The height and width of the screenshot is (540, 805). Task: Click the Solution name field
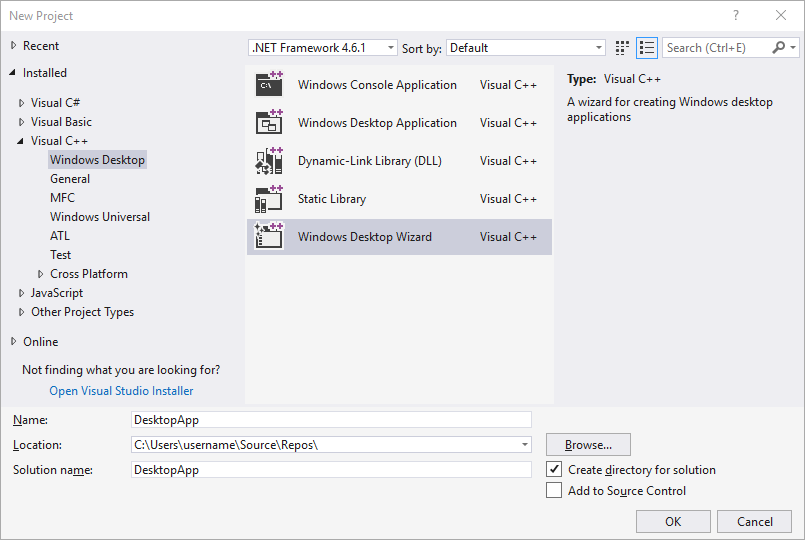[x=331, y=470]
